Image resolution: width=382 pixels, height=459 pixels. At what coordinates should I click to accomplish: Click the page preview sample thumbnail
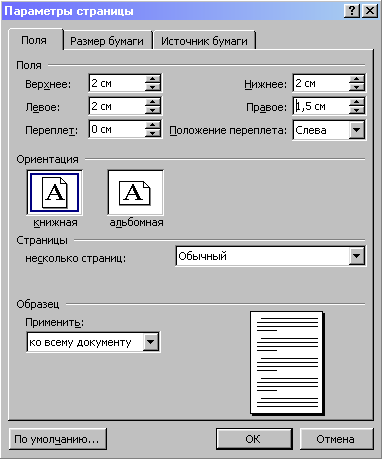287,363
